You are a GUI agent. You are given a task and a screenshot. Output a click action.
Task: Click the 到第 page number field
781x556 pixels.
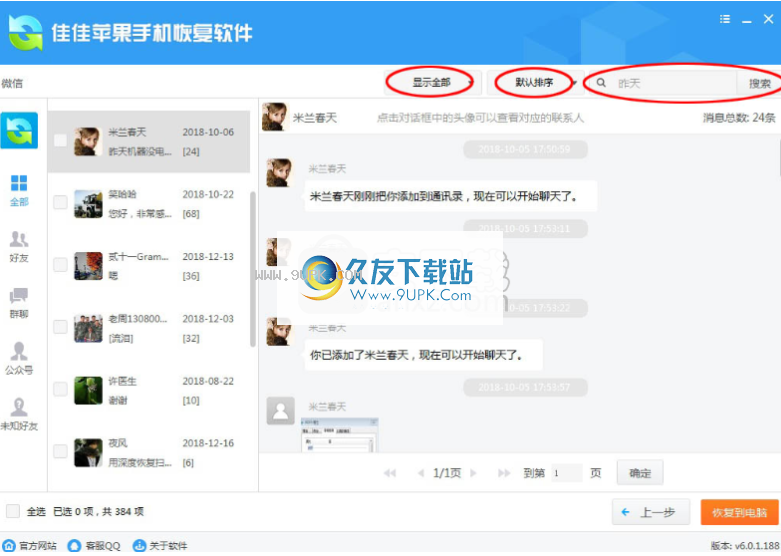[x=566, y=473]
